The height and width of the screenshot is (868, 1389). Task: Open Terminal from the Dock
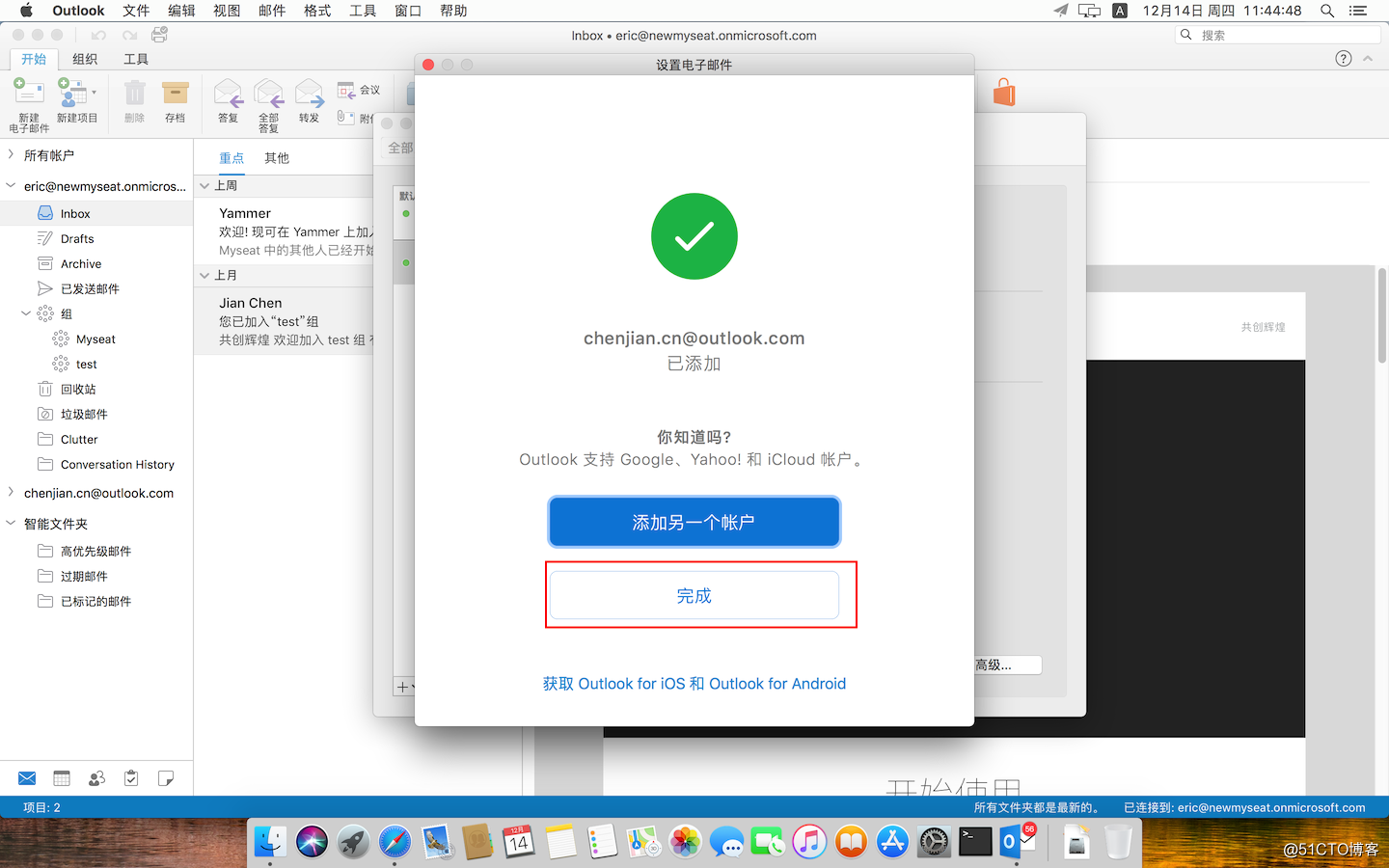[x=975, y=842]
